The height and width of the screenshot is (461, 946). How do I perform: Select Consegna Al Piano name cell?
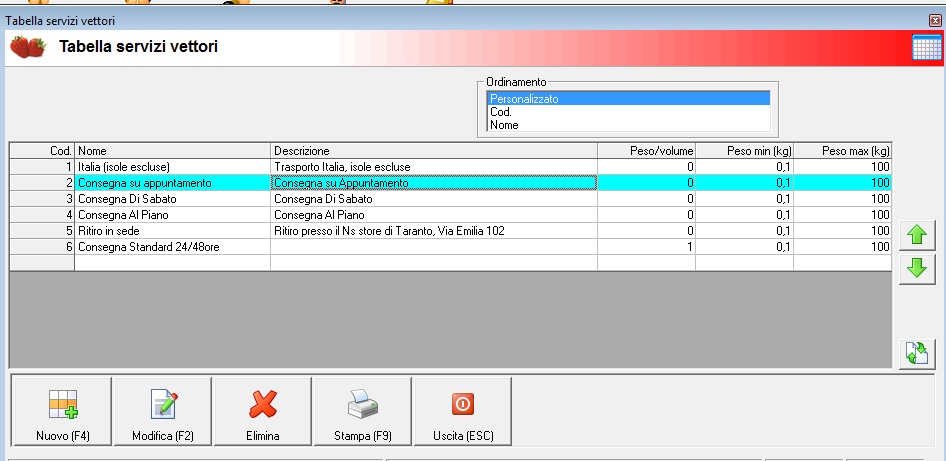tap(173, 215)
